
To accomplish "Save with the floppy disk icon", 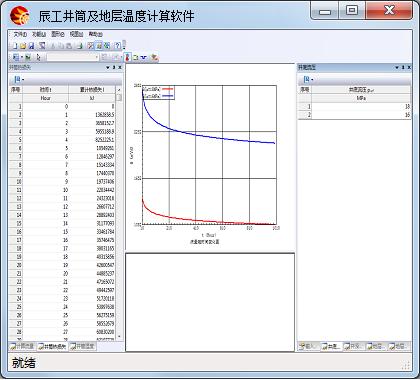I will (31, 46).
